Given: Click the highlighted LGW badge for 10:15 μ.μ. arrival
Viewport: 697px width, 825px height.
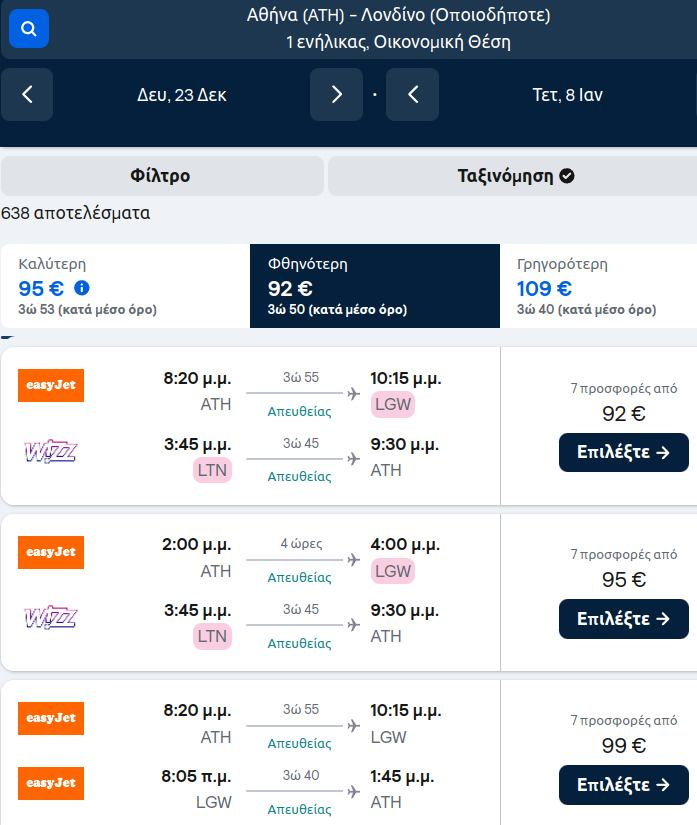Looking at the screenshot, I should pos(393,404).
